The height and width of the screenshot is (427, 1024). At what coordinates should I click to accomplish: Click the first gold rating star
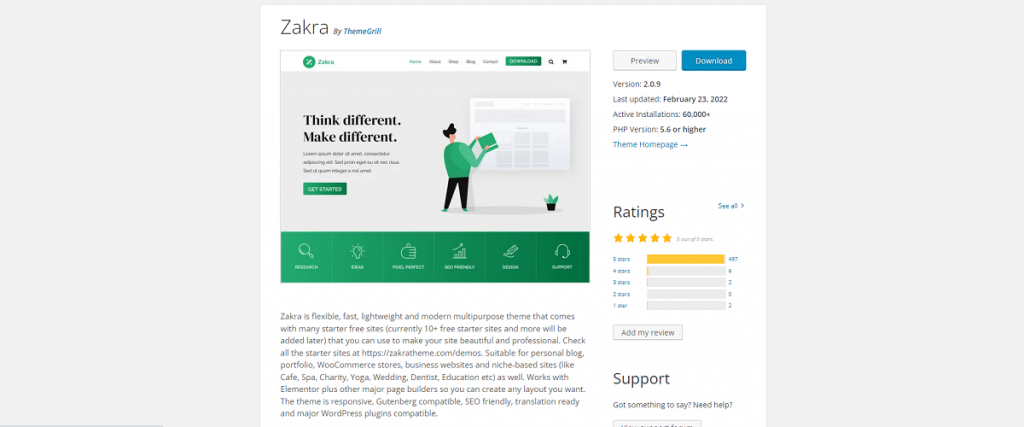coord(618,238)
